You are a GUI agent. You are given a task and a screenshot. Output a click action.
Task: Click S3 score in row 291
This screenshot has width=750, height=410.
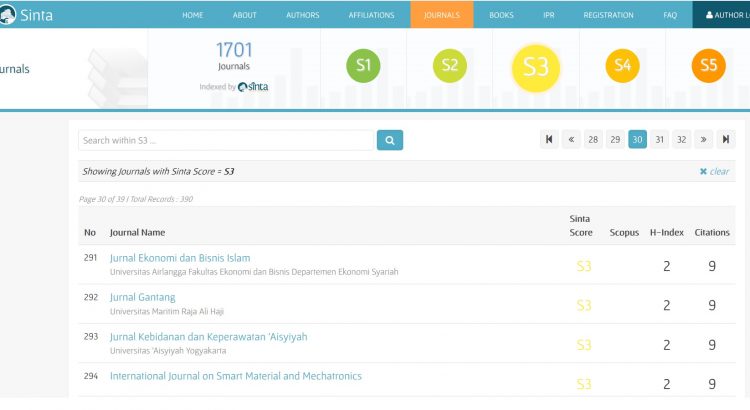pyautogui.click(x=584, y=266)
